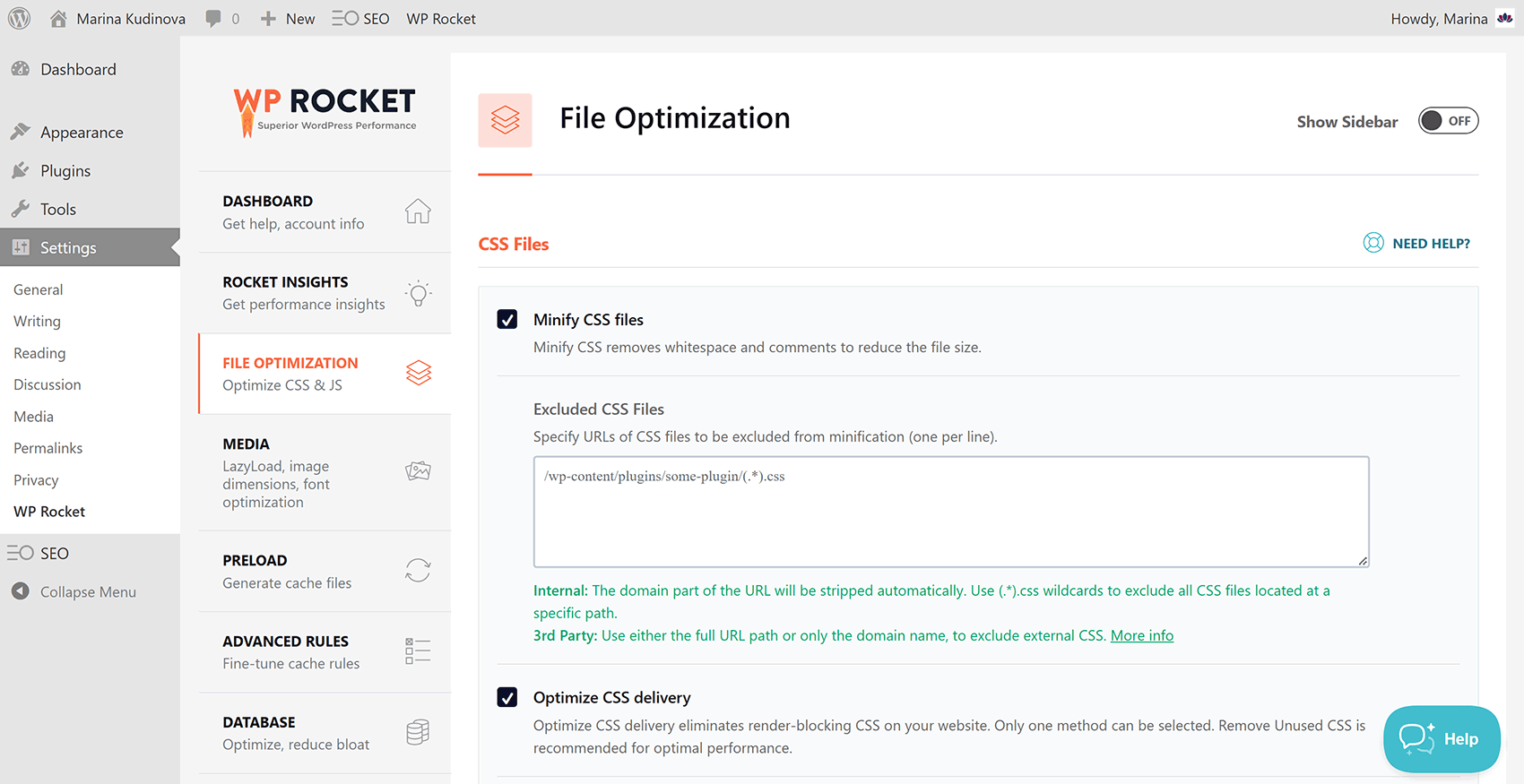Screen dimensions: 1524x784
Task: Click the lightbulb icon for Rocket Insights
Action: (x=418, y=293)
